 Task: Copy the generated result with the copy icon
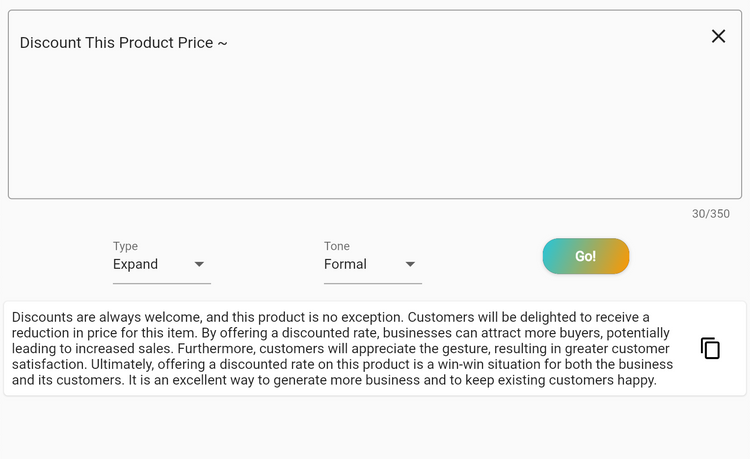(x=710, y=348)
